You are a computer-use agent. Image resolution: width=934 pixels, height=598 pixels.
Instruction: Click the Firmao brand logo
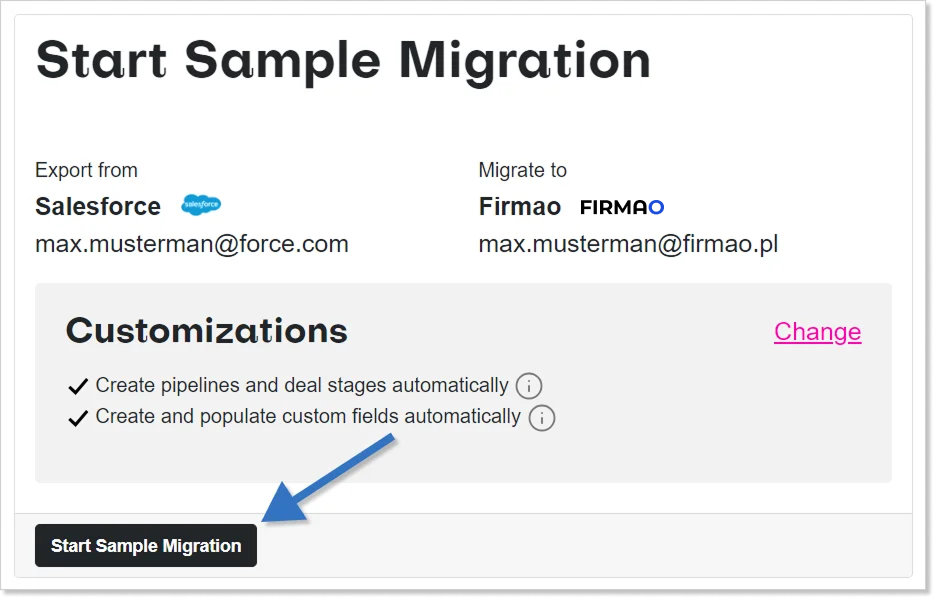tap(622, 207)
